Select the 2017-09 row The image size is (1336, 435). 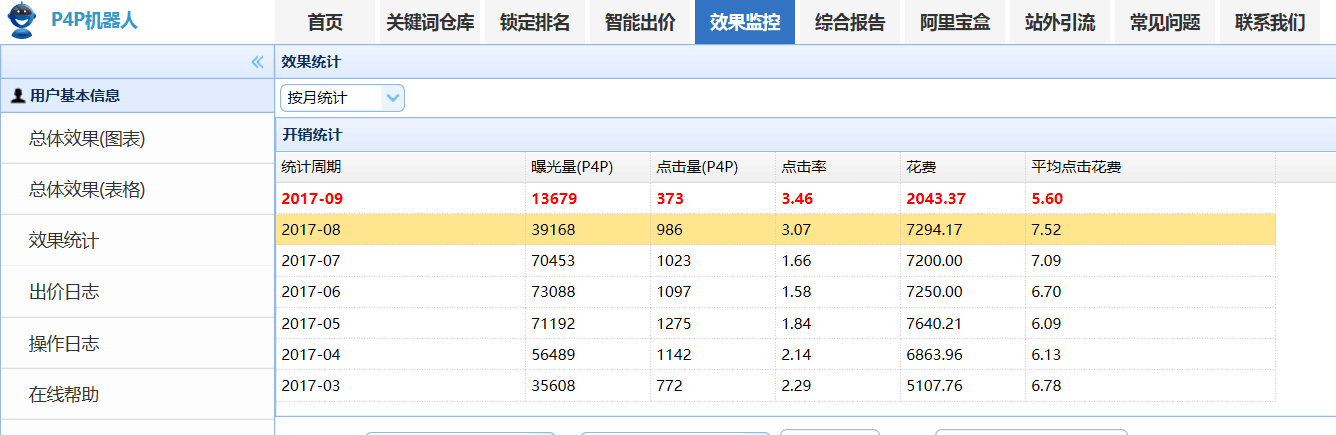point(775,198)
